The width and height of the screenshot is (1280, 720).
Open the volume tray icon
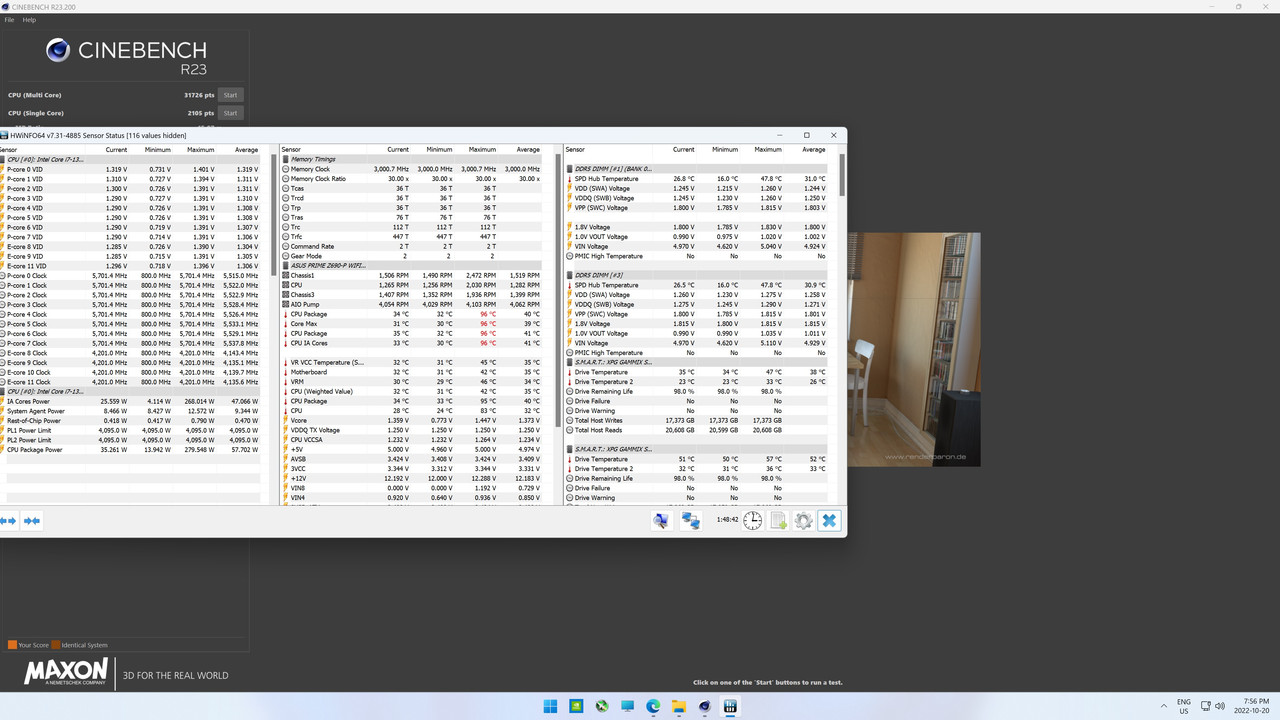pos(1221,706)
